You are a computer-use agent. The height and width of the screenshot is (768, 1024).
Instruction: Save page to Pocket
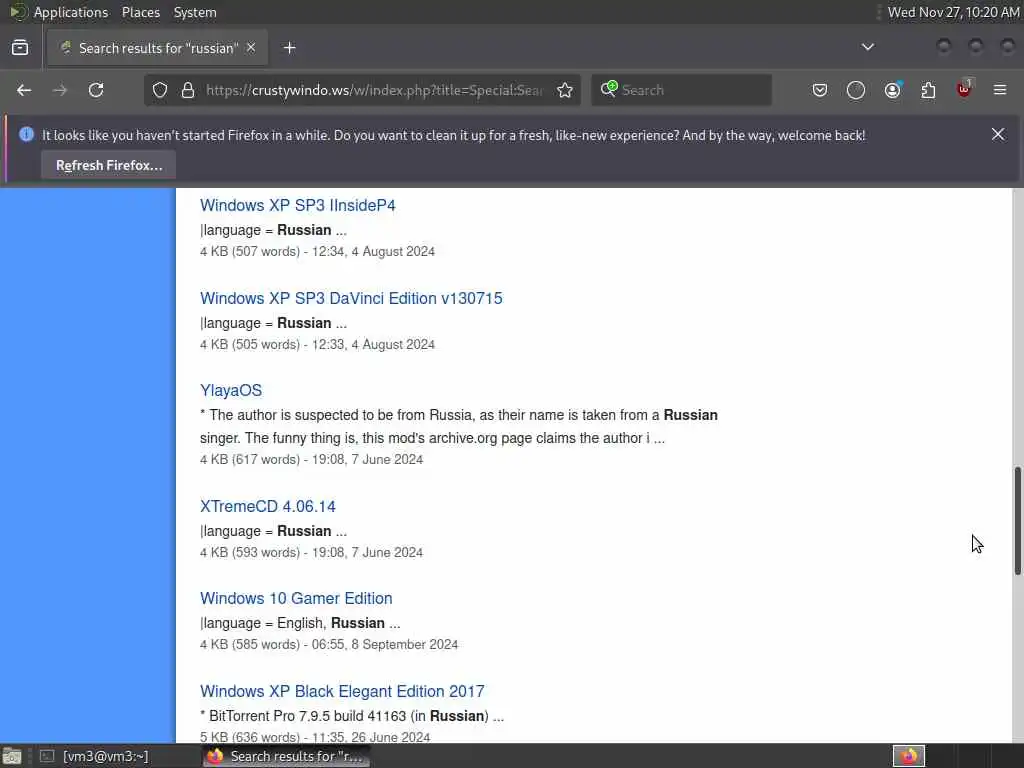[820, 90]
